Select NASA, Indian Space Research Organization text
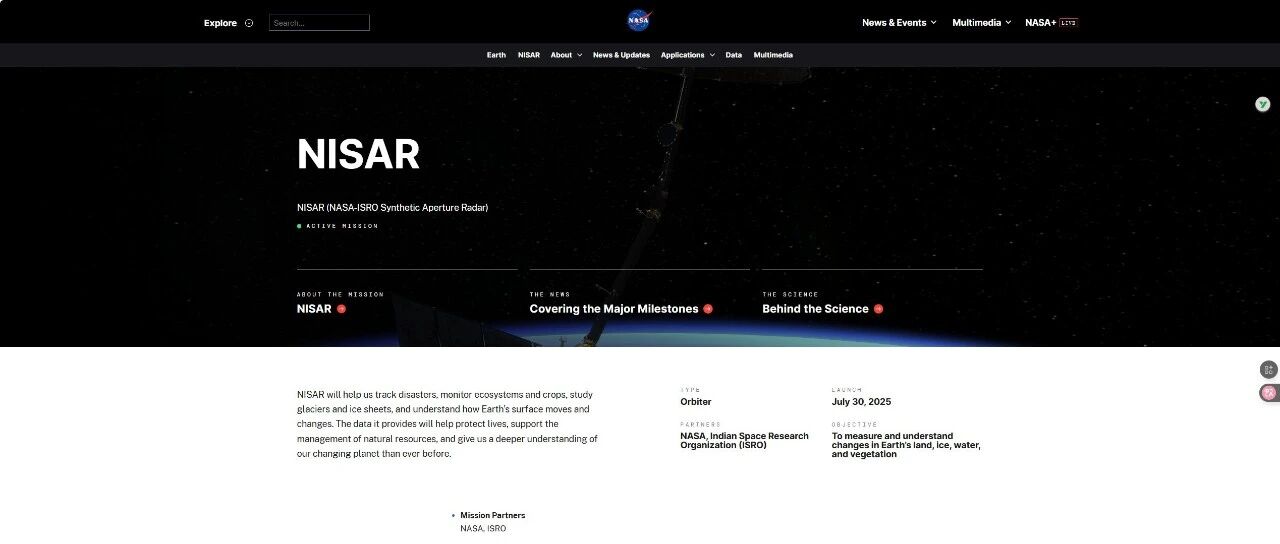Image resolution: width=1280 pixels, height=544 pixels. click(744, 440)
